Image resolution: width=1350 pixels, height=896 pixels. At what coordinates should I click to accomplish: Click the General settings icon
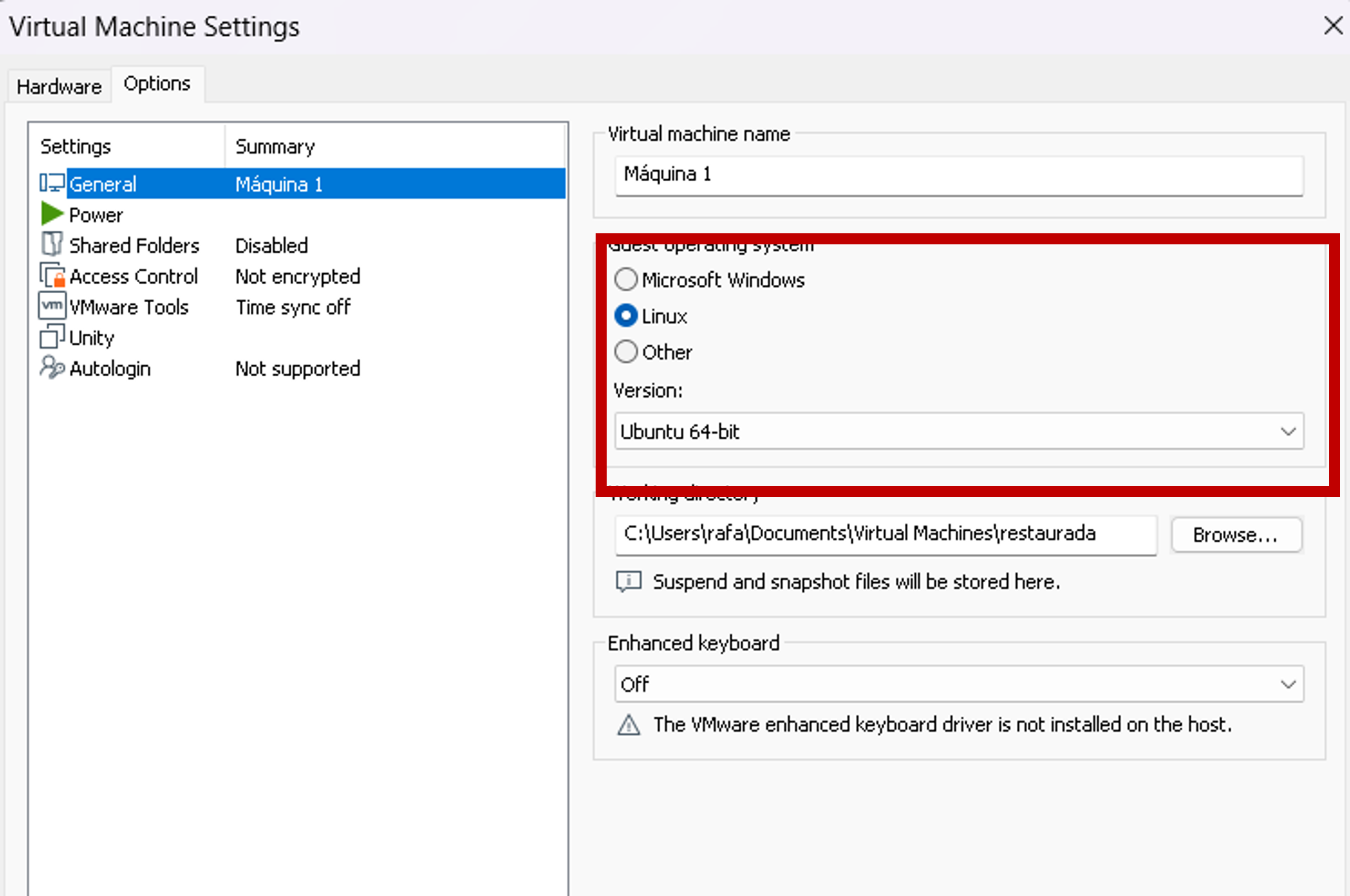point(52,183)
